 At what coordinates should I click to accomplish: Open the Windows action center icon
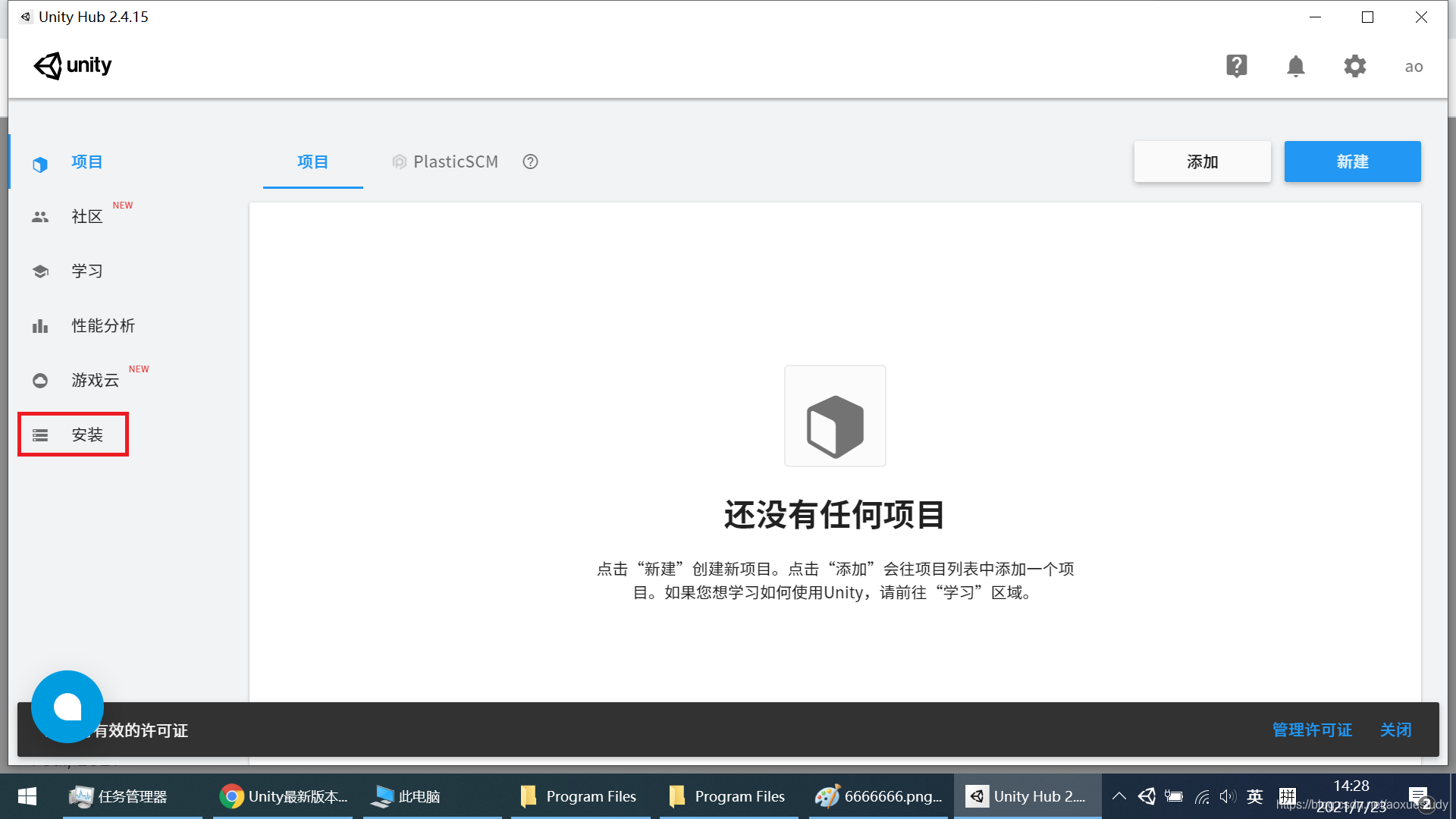coord(1419,797)
